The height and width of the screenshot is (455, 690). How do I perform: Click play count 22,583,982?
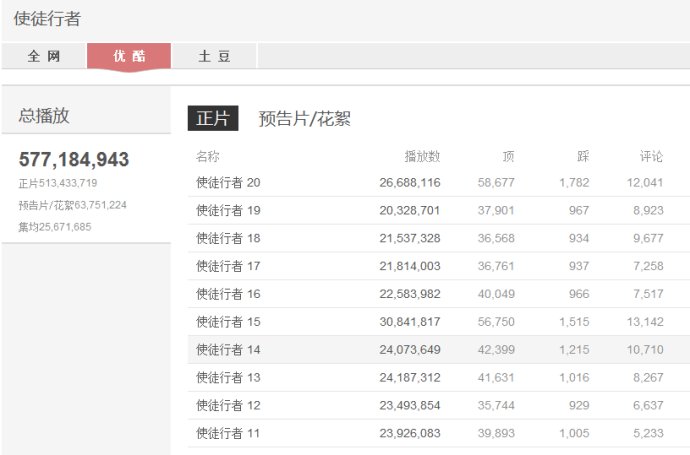point(410,294)
